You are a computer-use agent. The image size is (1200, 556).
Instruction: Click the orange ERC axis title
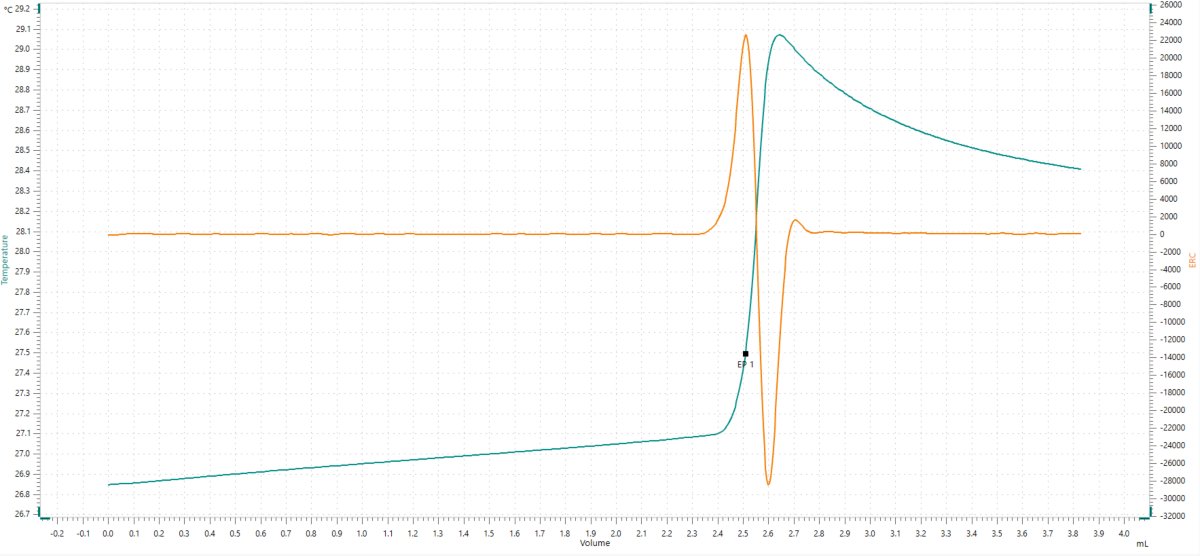pyautogui.click(x=1192, y=261)
